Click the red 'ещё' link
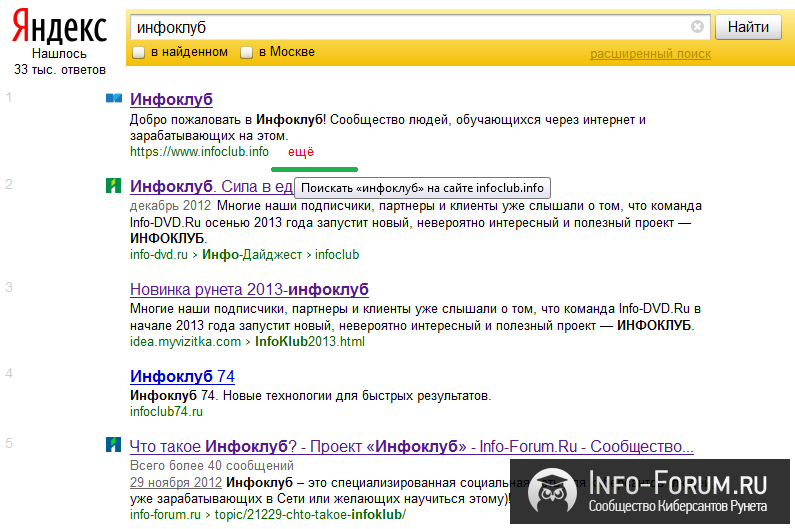This screenshot has width=795, height=529. tap(301, 152)
